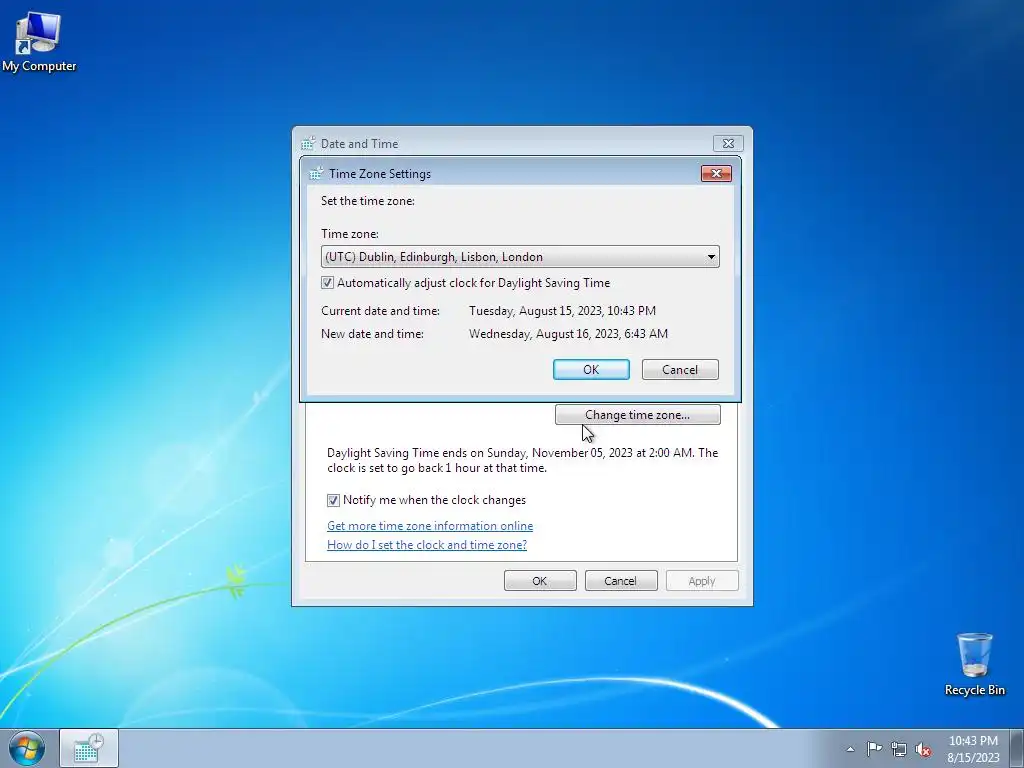
Task: Open the Time zone dropdown list
Action: coord(520,257)
